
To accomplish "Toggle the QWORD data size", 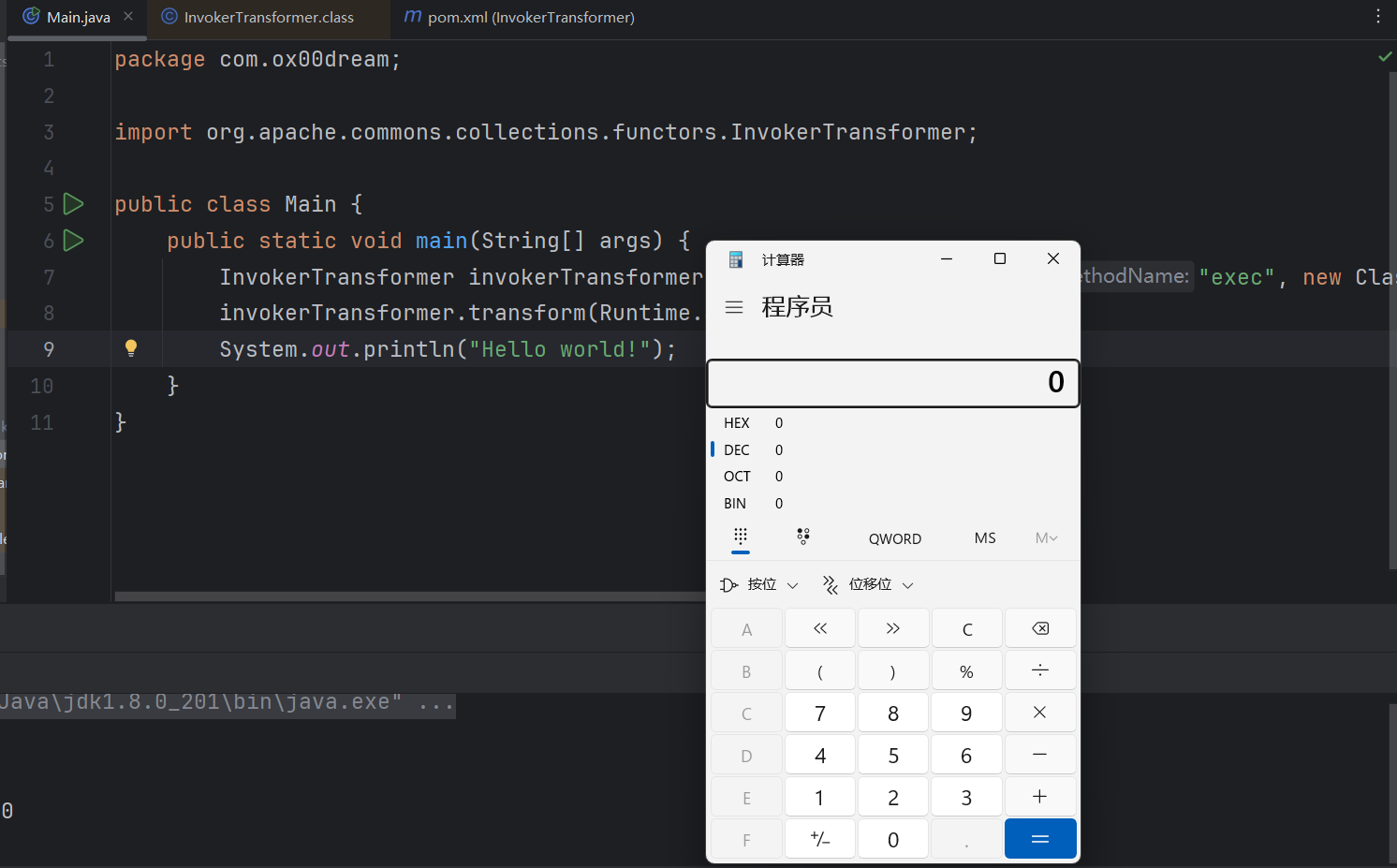I will (x=894, y=538).
